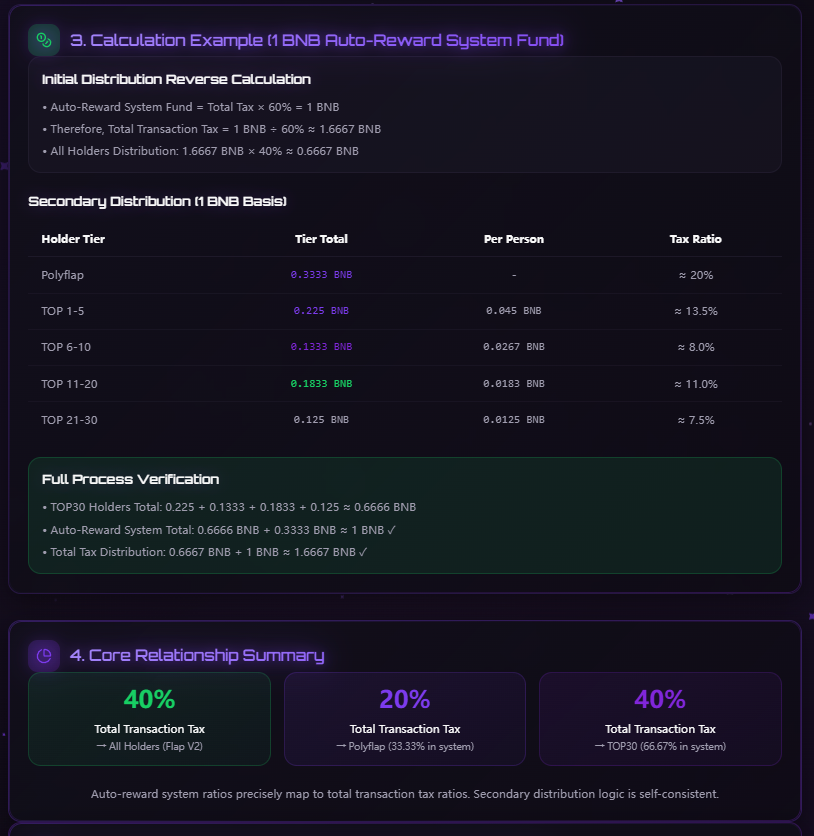Click the green 0.1833 BNB tier total
Image resolution: width=814 pixels, height=836 pixels.
(x=321, y=383)
